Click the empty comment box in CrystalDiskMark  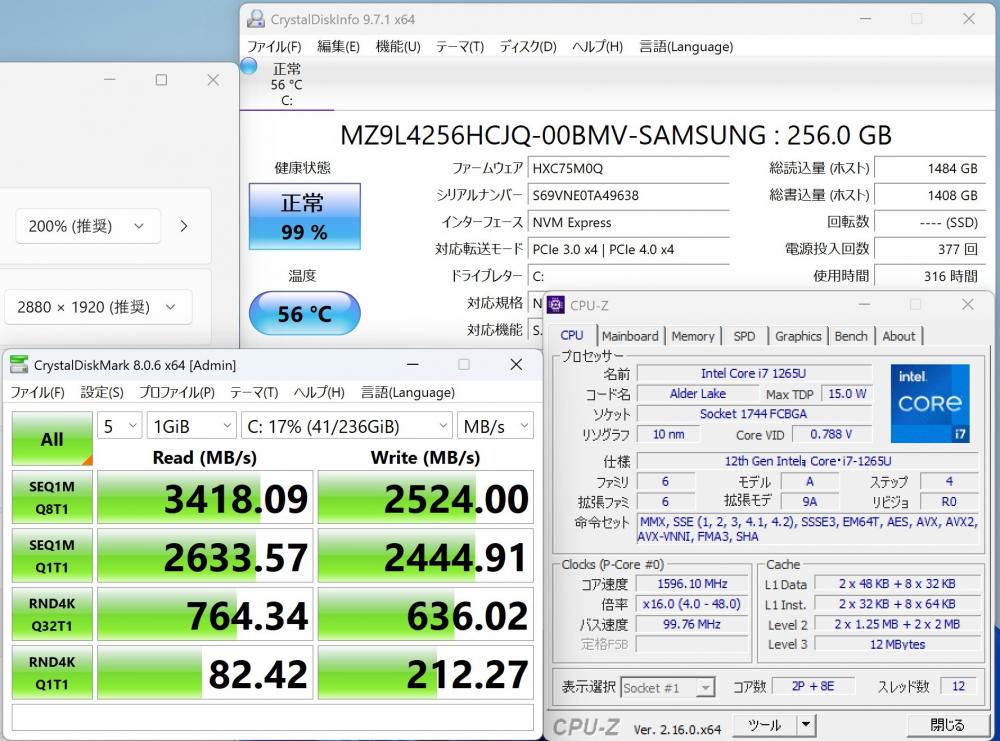272,717
